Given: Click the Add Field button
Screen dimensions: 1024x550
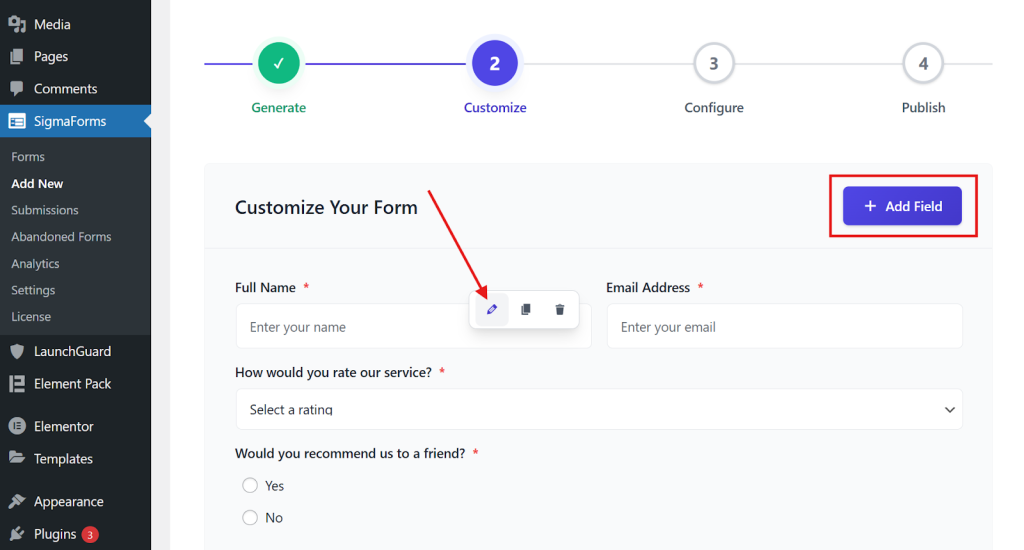Looking at the screenshot, I should tap(902, 206).
